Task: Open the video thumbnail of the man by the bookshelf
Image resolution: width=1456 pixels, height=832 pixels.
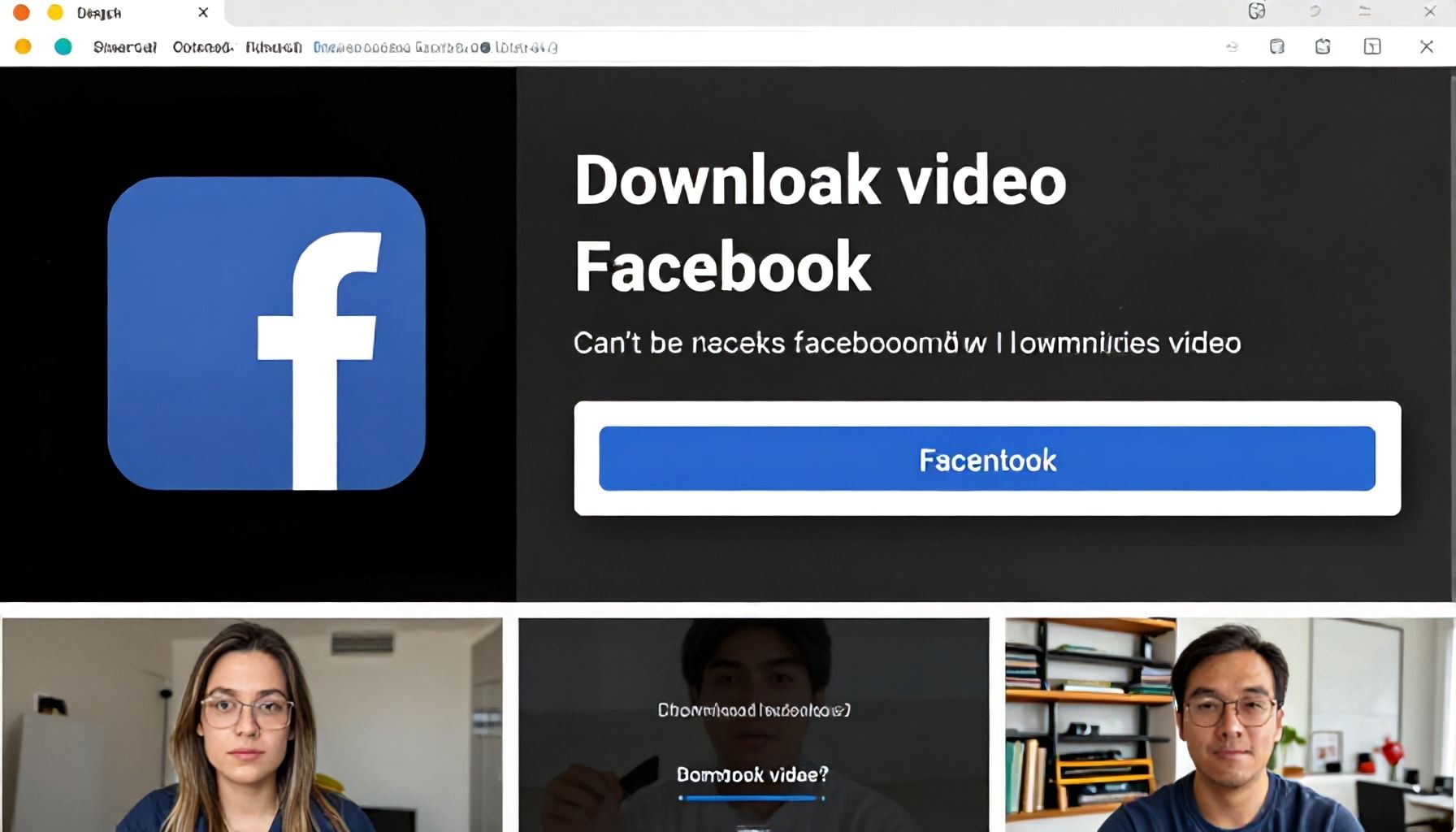Action: (x=1229, y=725)
